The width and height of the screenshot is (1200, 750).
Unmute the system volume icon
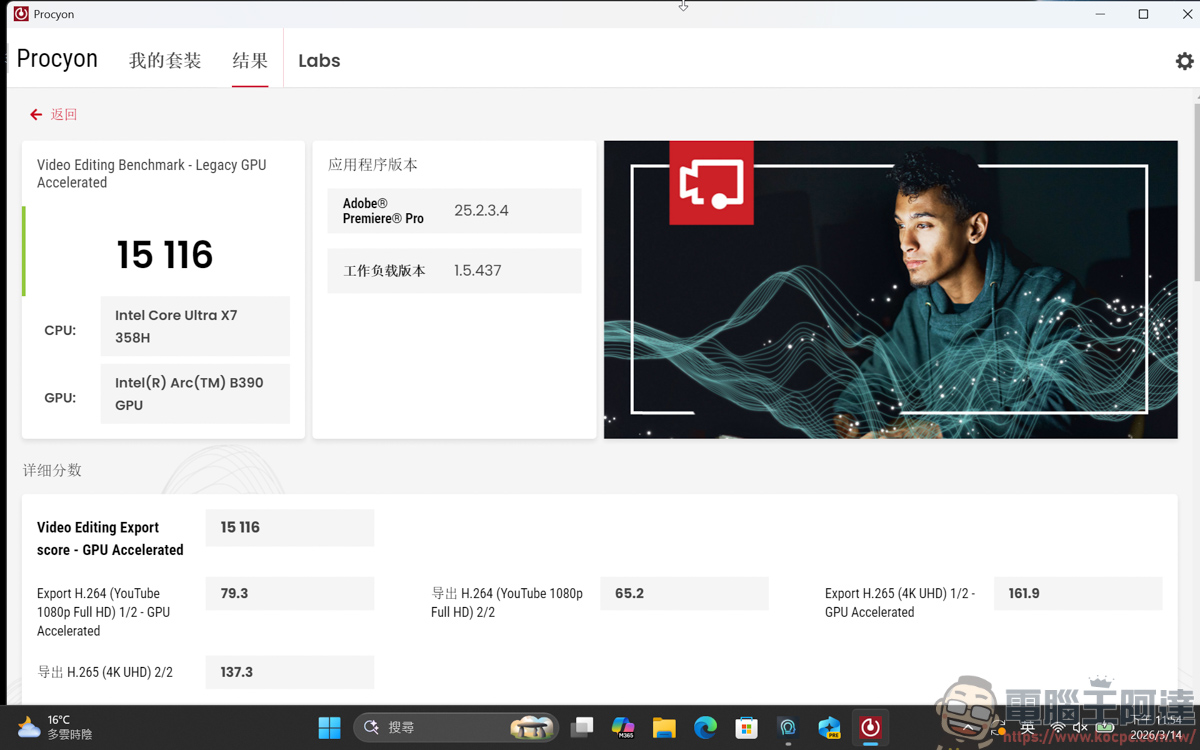1079,727
